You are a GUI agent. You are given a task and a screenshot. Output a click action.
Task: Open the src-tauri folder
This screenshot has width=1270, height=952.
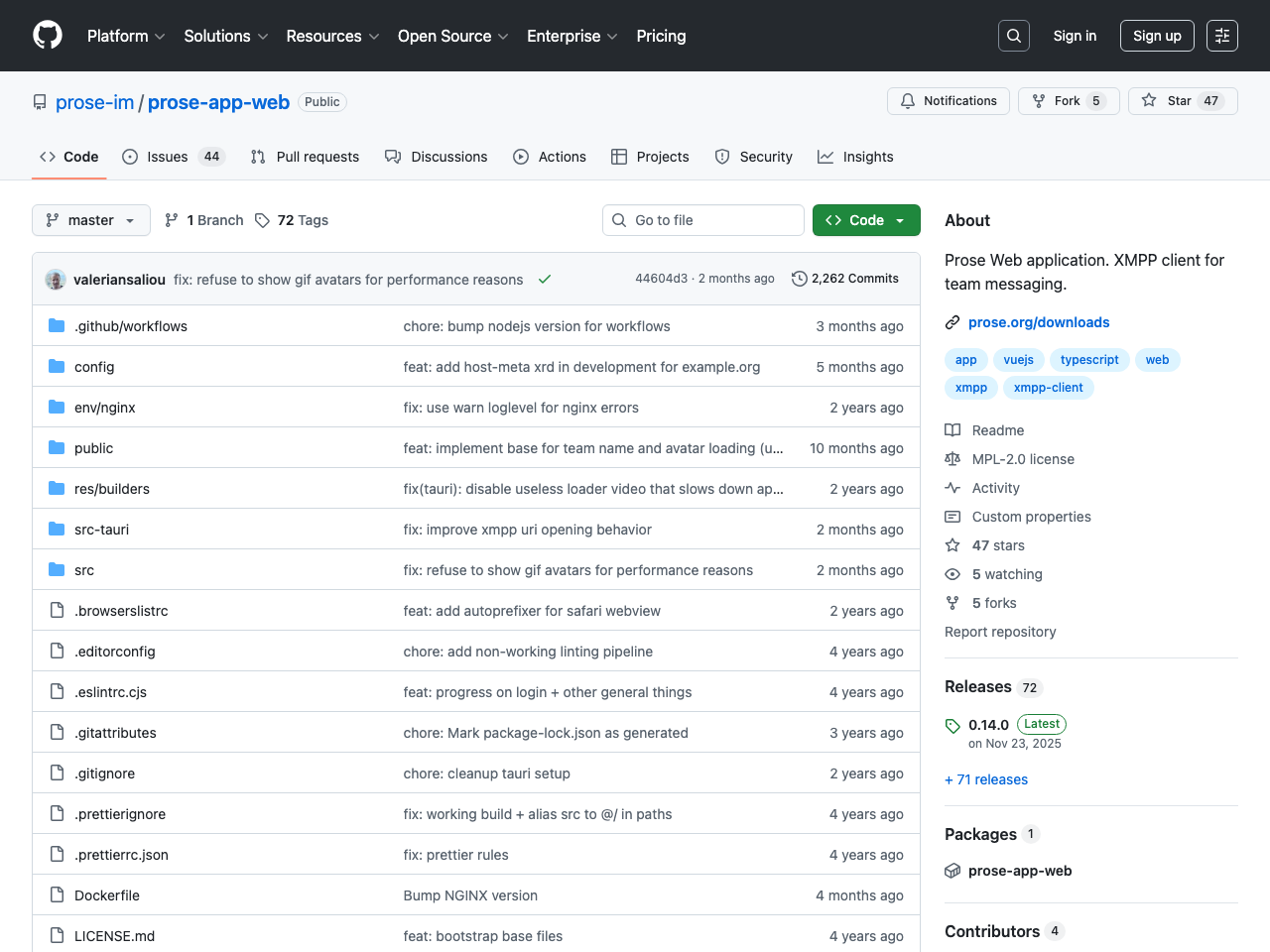[101, 530]
